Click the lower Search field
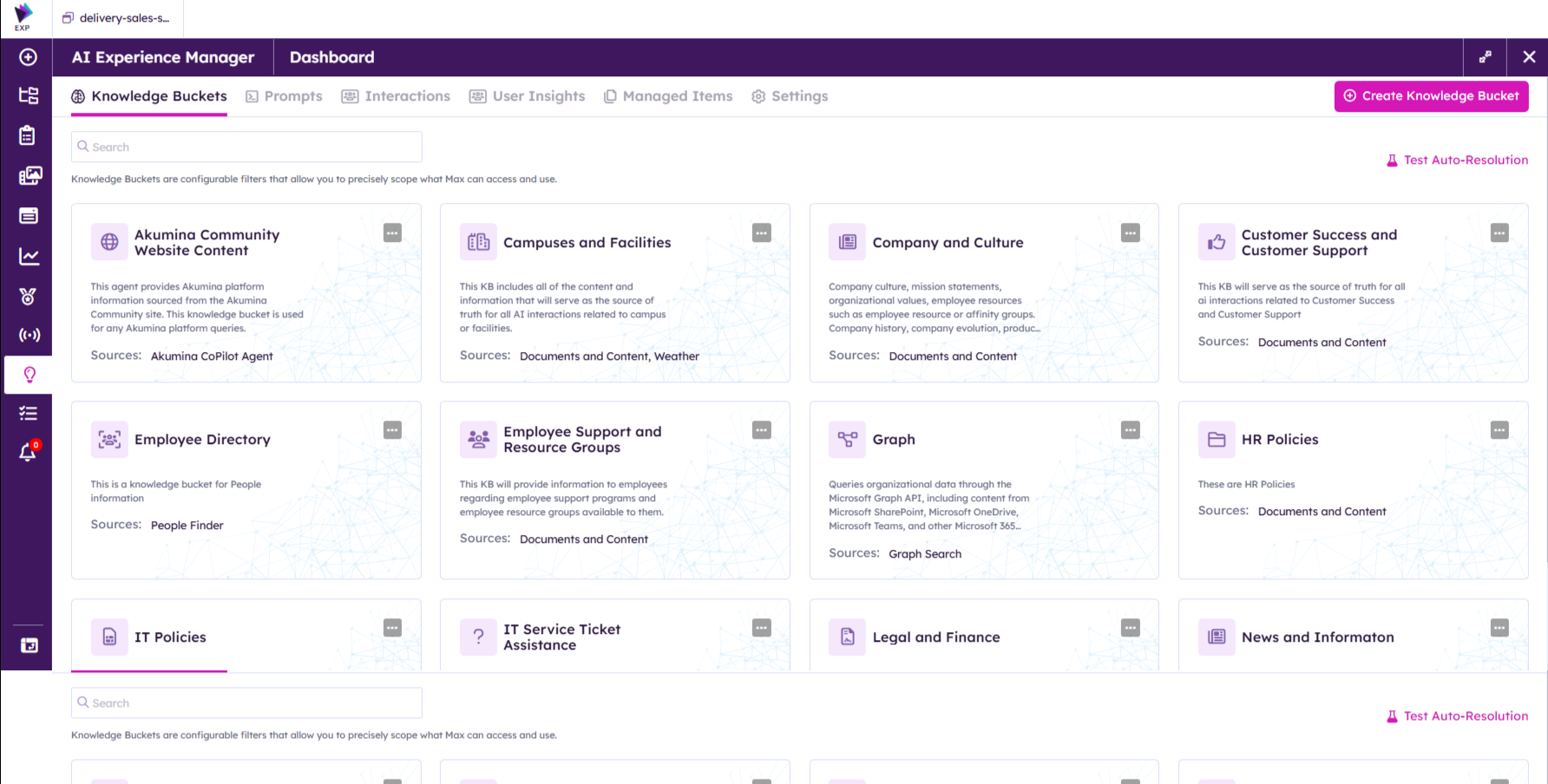 pyautogui.click(x=246, y=702)
